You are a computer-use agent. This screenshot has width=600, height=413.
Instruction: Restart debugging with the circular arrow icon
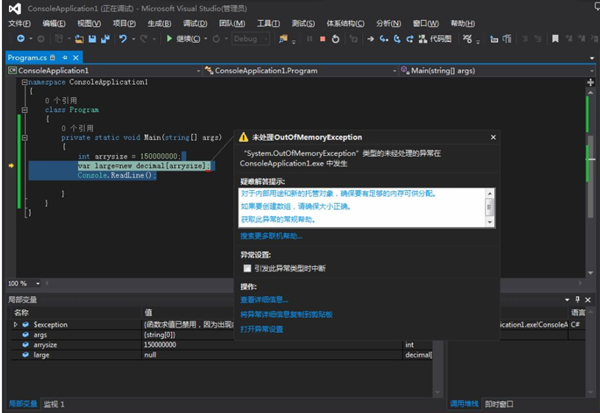tap(336, 39)
